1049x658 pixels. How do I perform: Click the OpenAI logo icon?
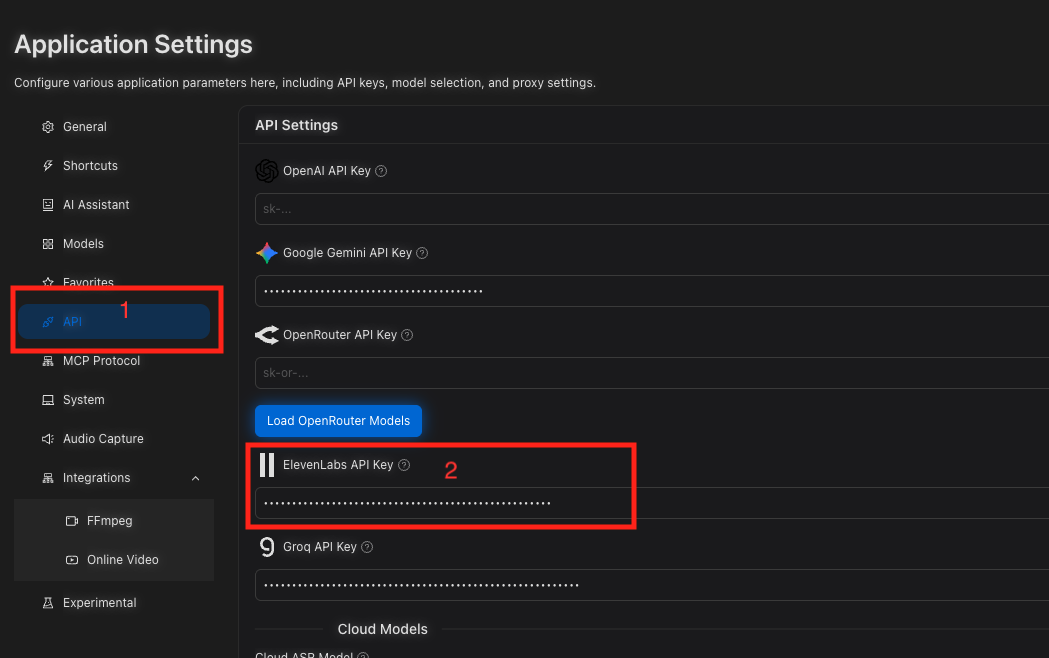click(x=267, y=171)
